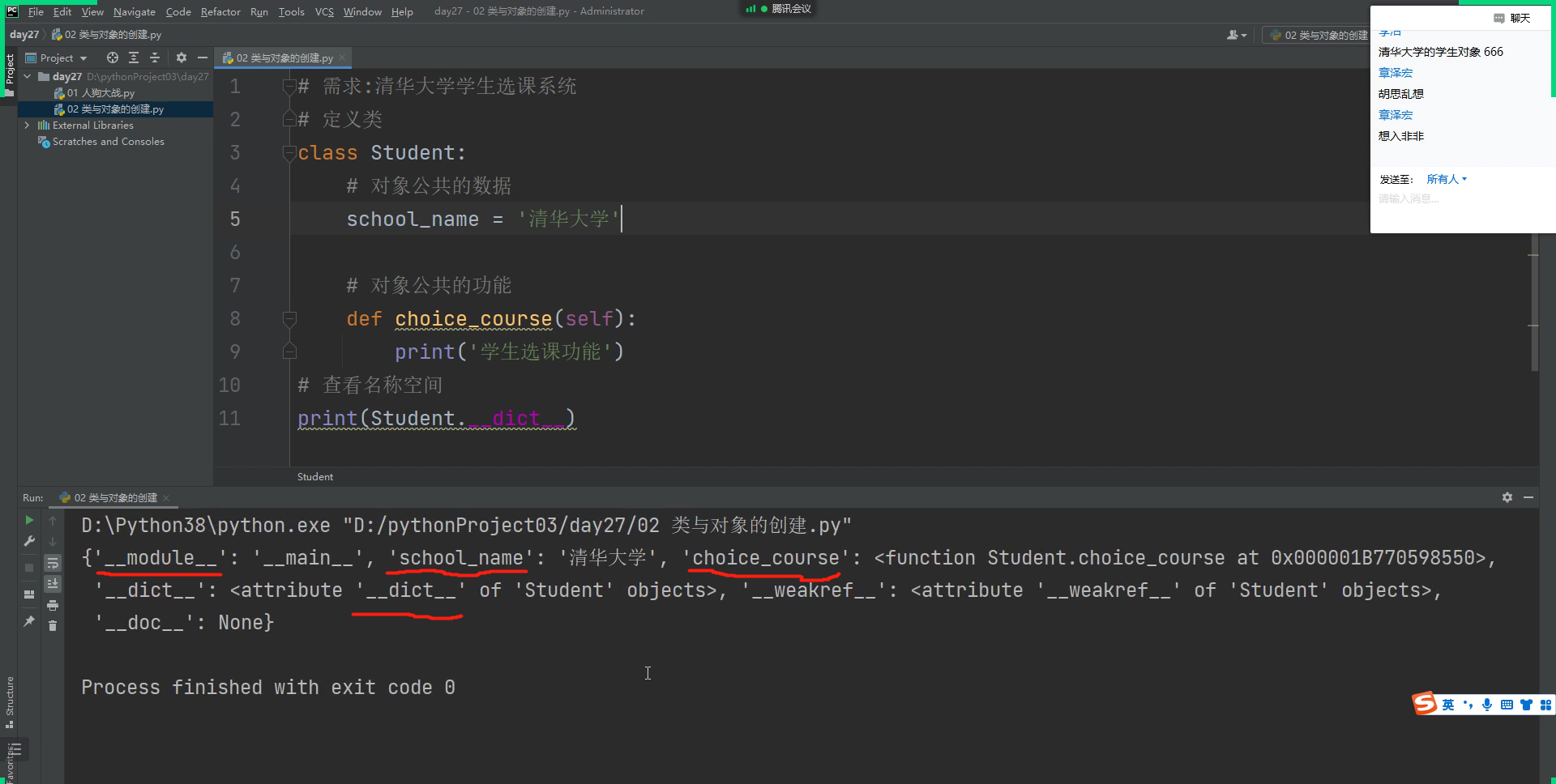This screenshot has height=784, width=1556.
Task: Clear console output with the trash icon
Action: (53, 625)
